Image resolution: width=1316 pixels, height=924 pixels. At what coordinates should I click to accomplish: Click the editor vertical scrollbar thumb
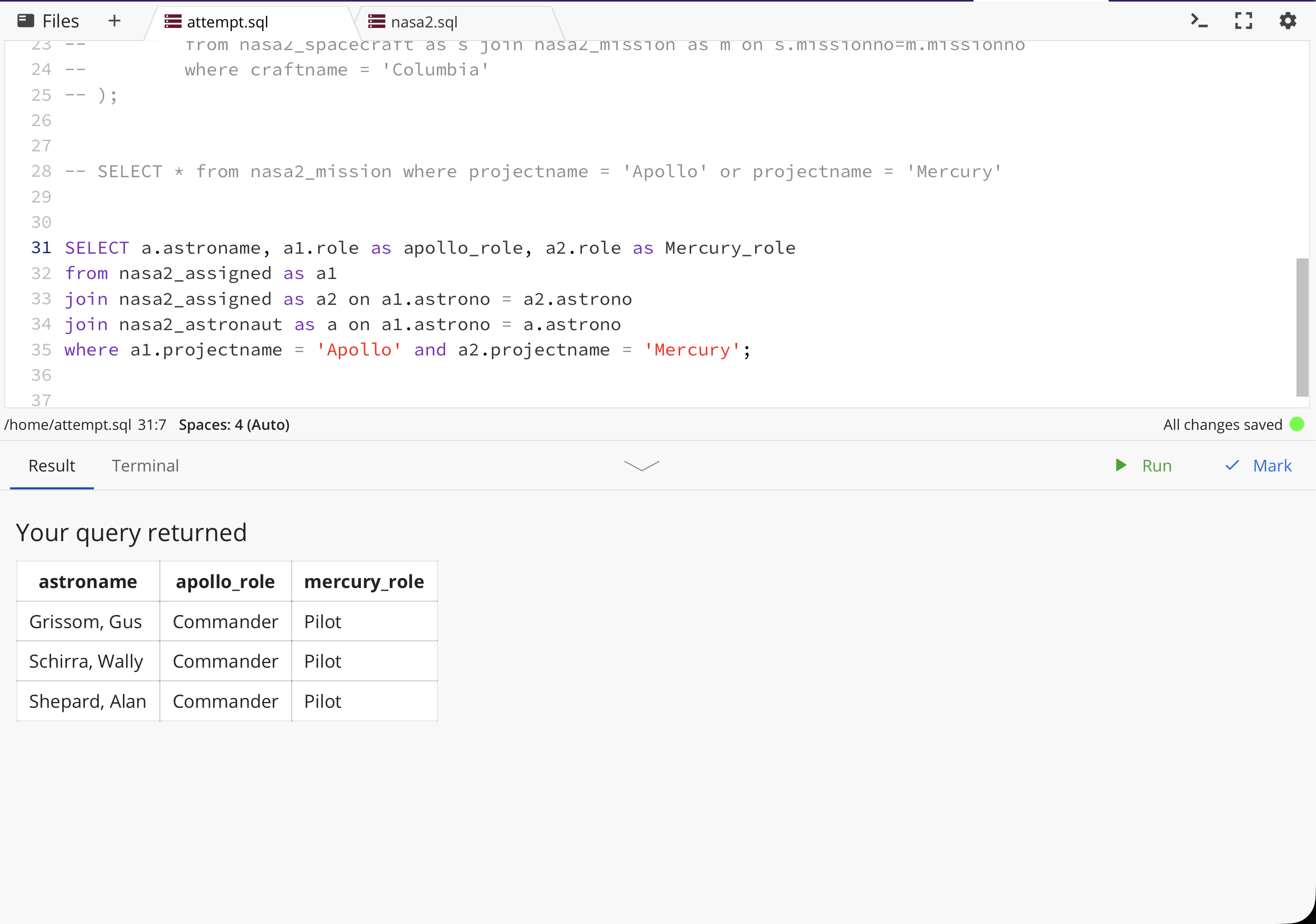click(x=1302, y=327)
